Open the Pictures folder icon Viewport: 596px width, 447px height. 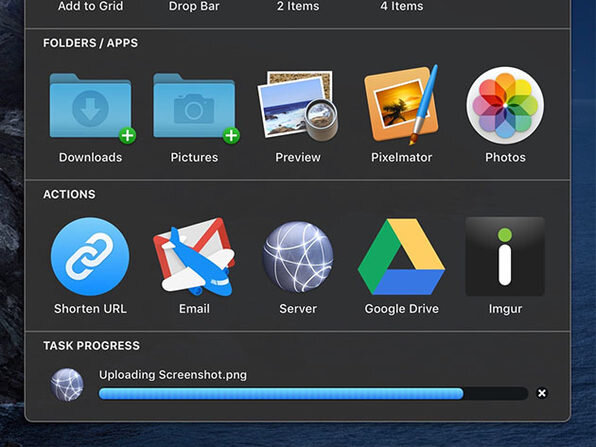click(194, 105)
